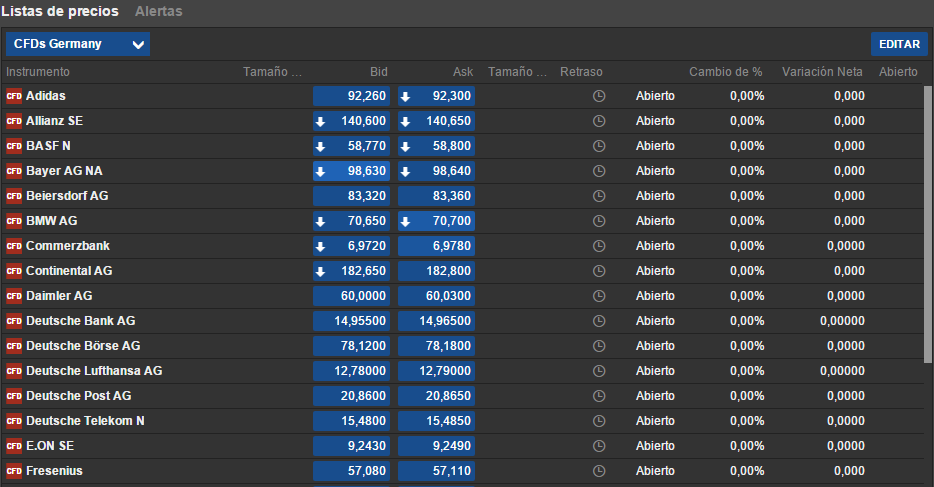This screenshot has height=487, width=934.
Task: Sort by the Ask column header
Action: [x=463, y=72]
